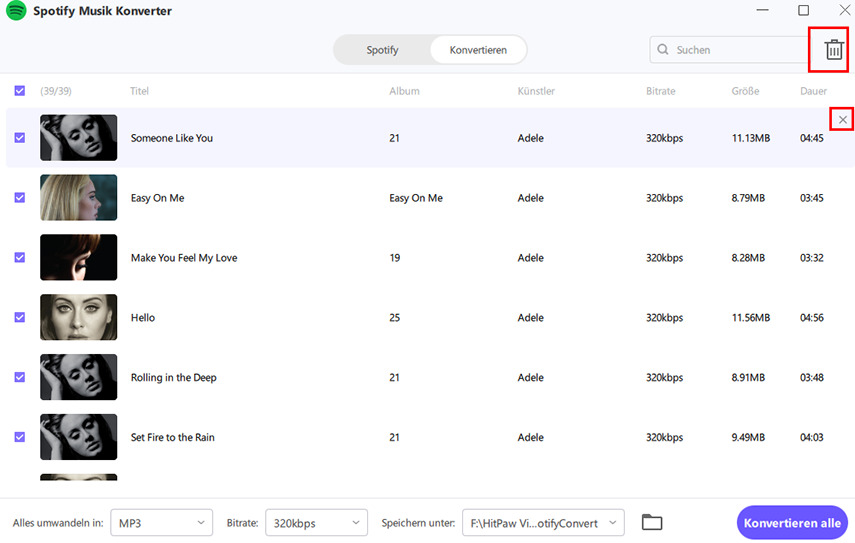The height and width of the screenshot is (543, 855).
Task: Click the 8.91MB size value
Action: tap(748, 377)
